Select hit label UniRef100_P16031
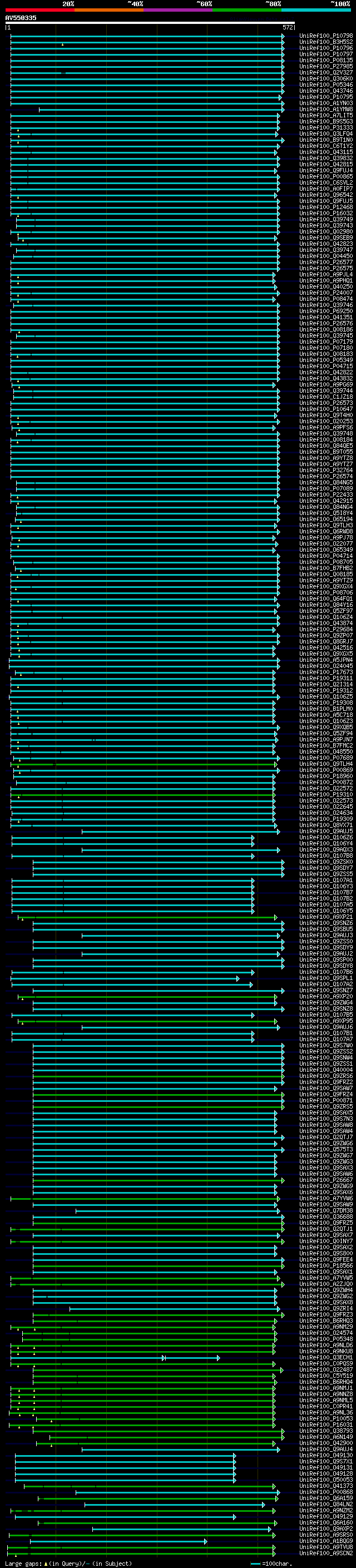The image size is (356, 1568). [326, 1425]
